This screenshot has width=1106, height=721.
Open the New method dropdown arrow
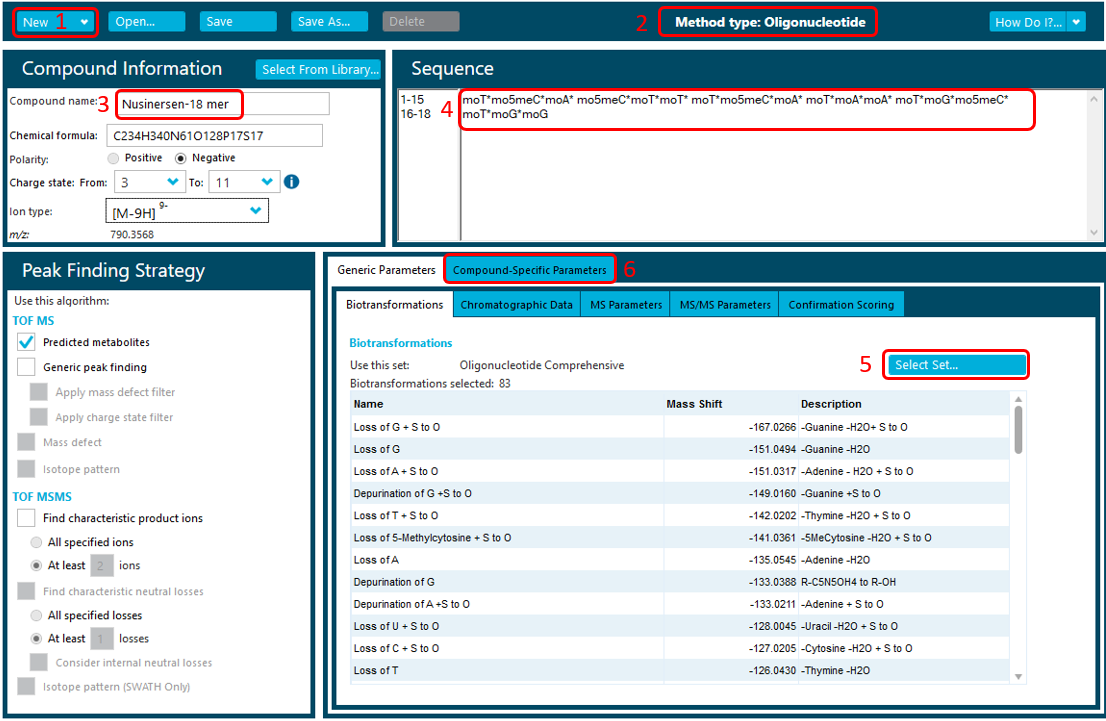[84, 22]
